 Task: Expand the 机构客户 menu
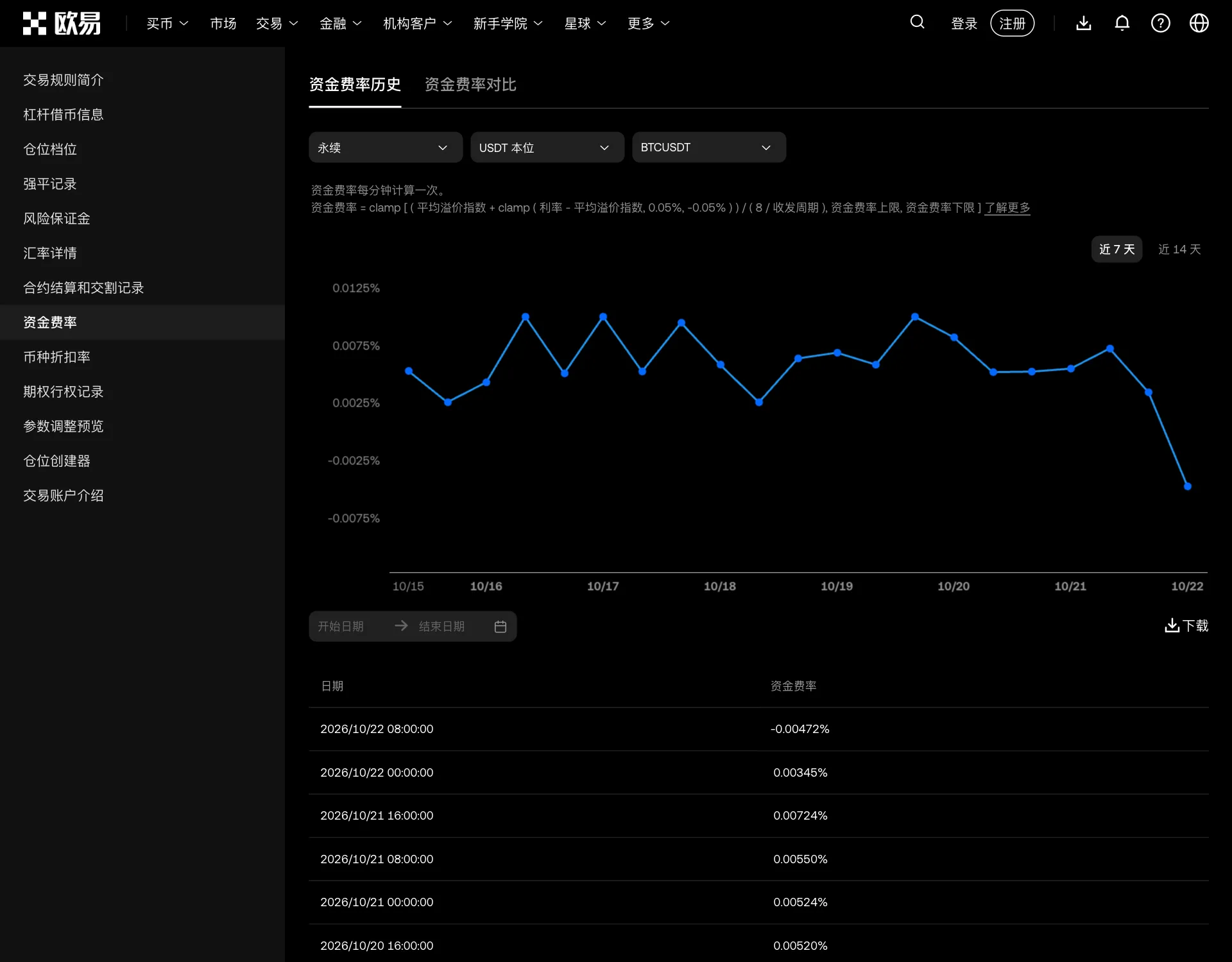click(418, 24)
